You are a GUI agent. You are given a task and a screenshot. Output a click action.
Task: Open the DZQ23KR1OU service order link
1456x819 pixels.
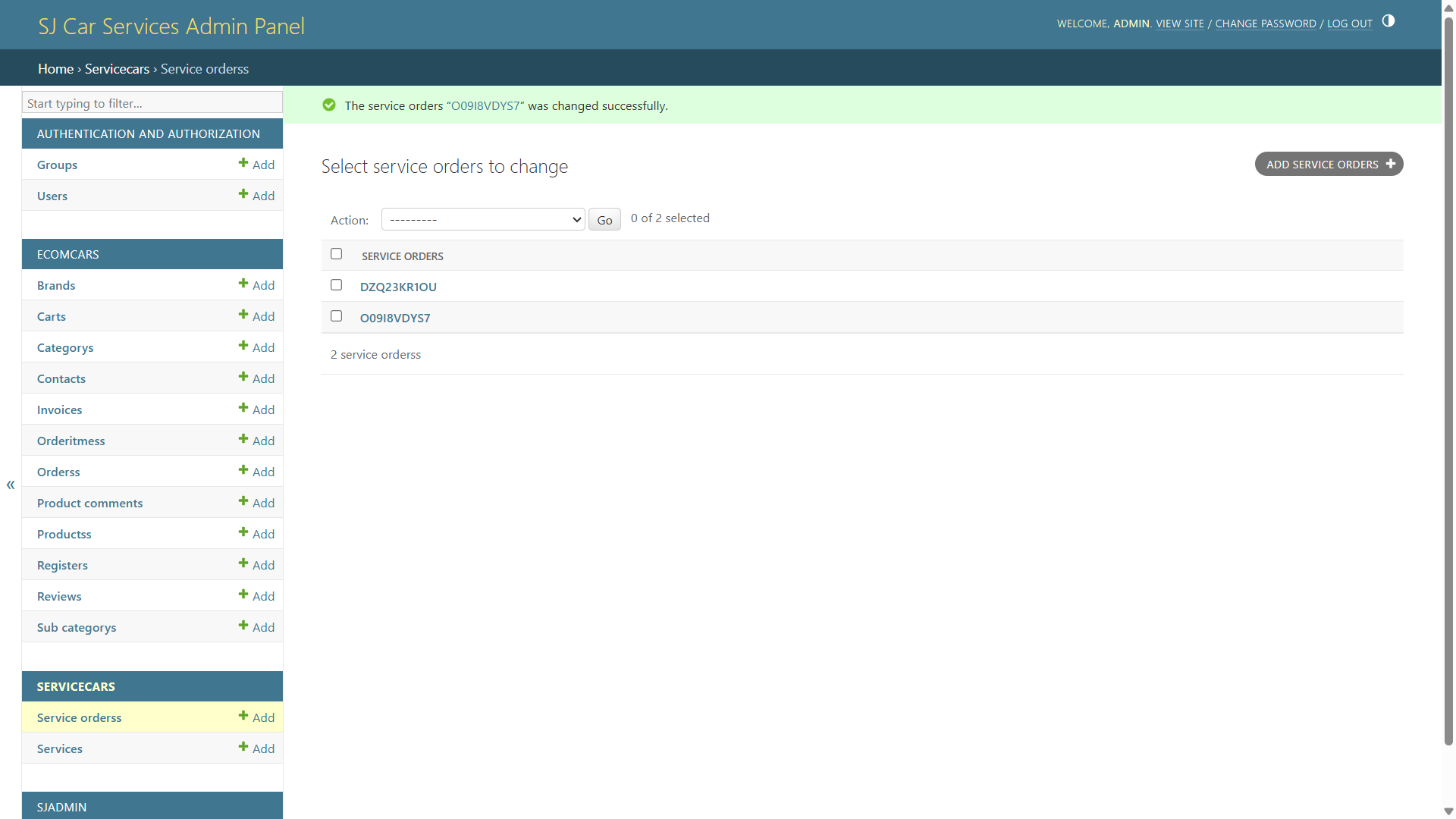point(398,287)
